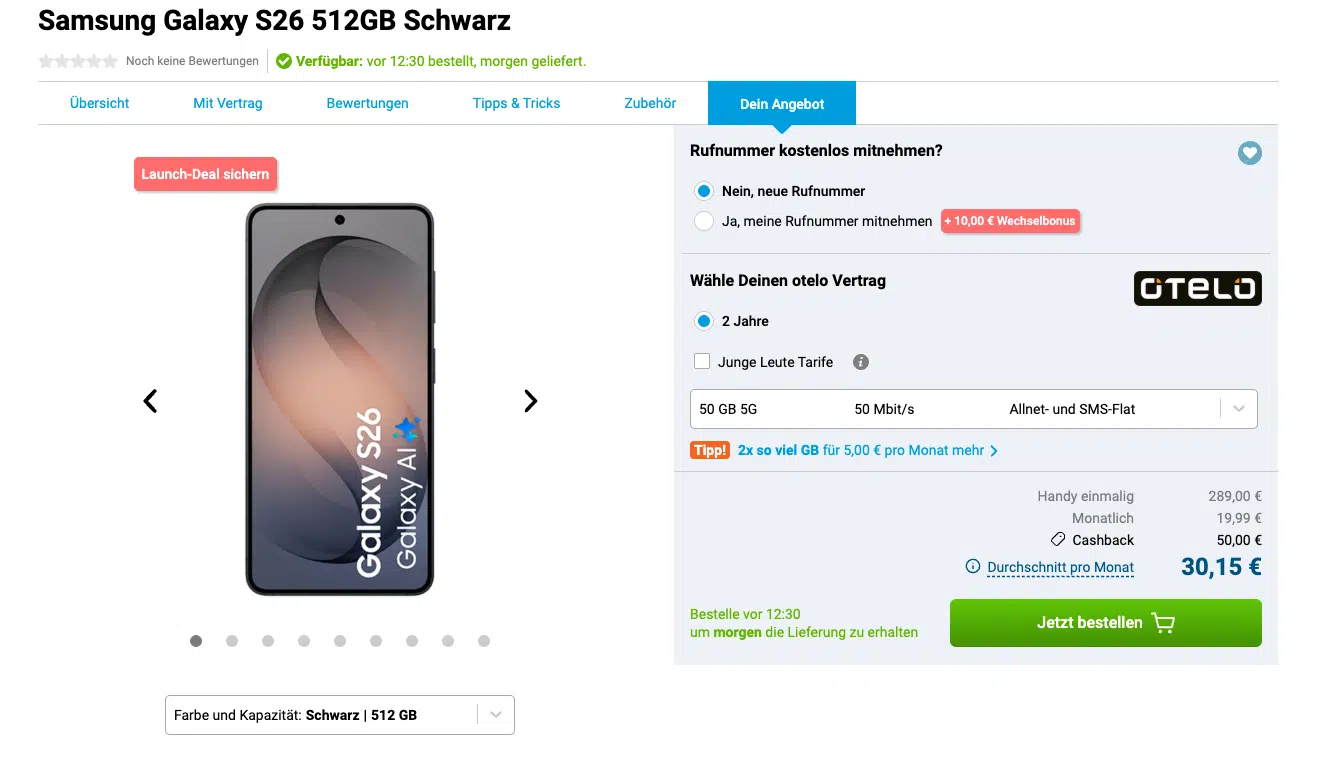Show previous phone image arrow
The height and width of the screenshot is (757, 1324).
[x=150, y=401]
